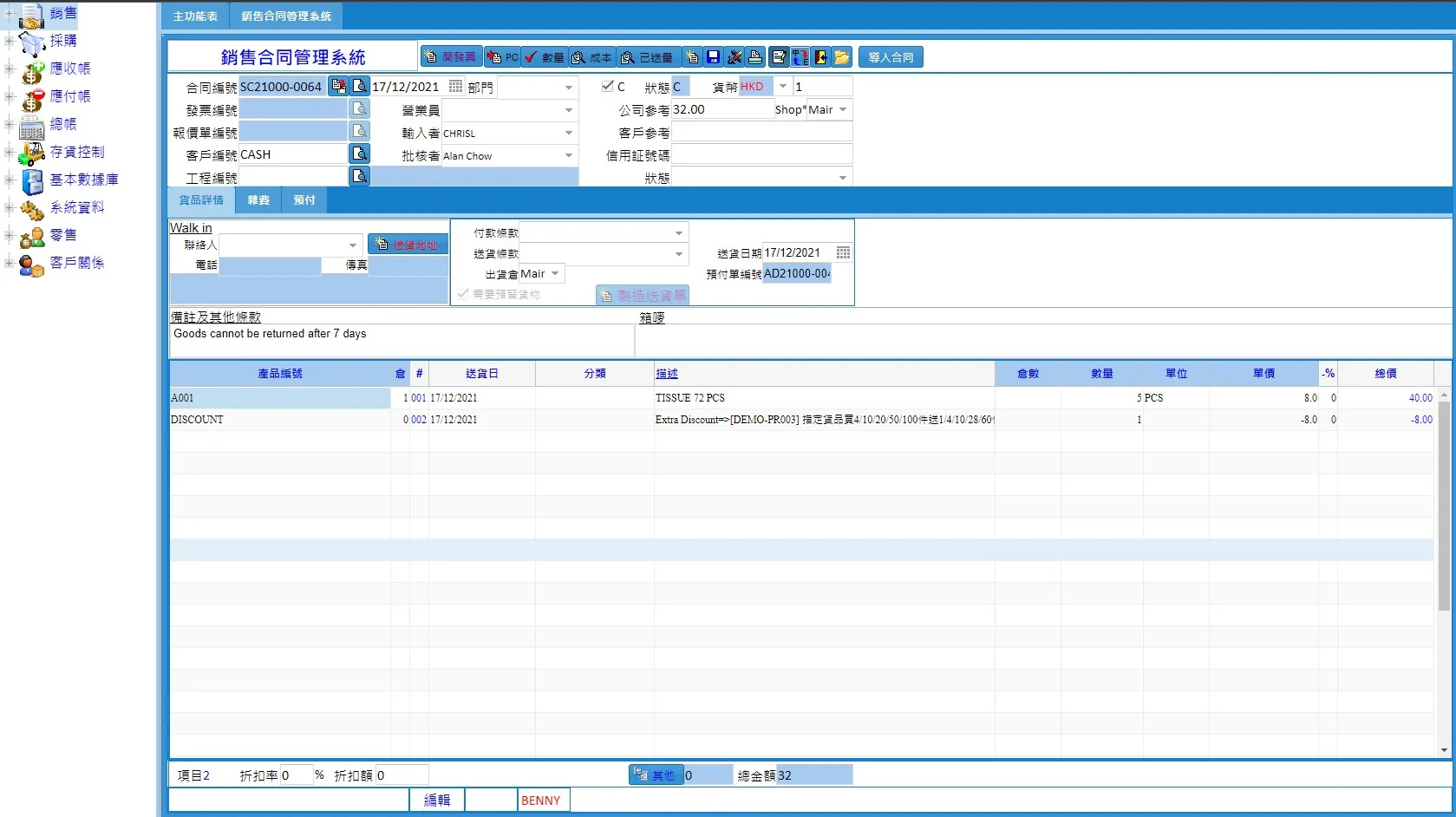The width and height of the screenshot is (1456, 817).
Task: Expand the 部門 department dropdown
Action: click(569, 87)
